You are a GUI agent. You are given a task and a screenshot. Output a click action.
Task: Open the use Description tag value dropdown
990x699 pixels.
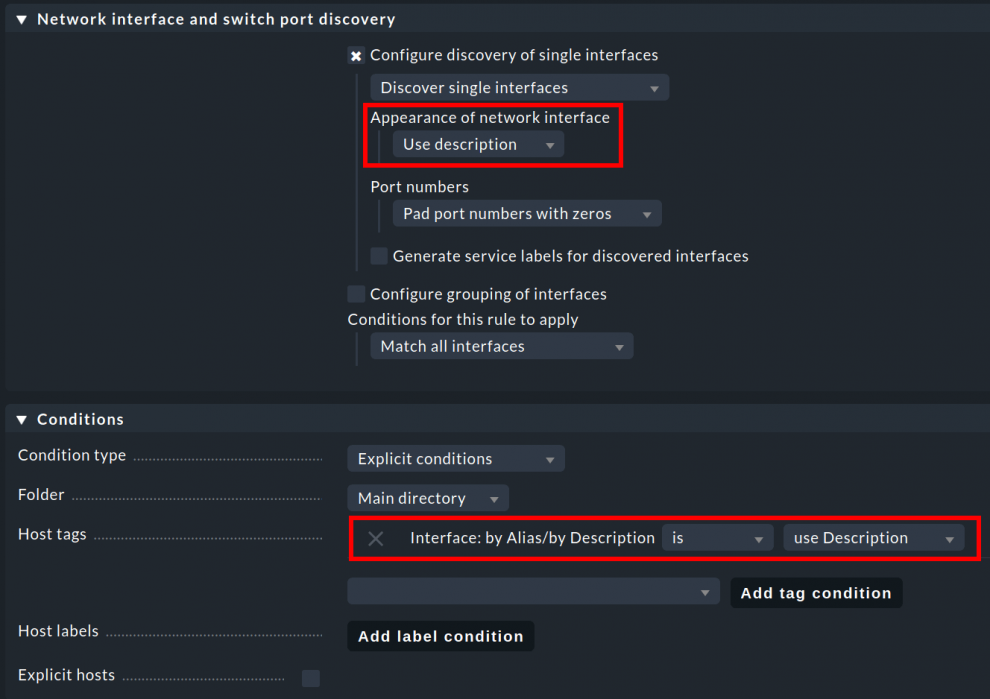pos(873,538)
